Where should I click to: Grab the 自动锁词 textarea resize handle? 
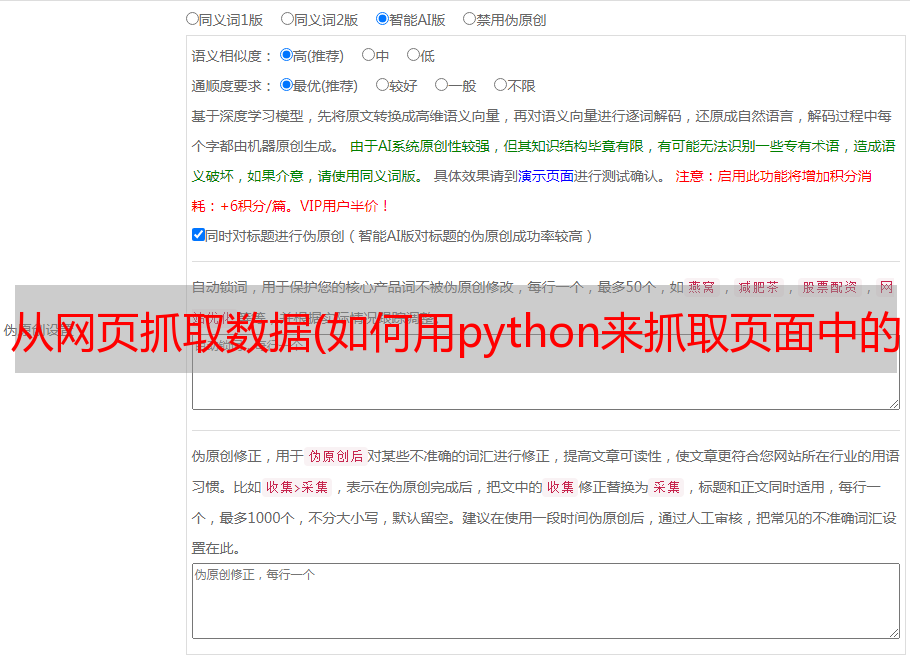pos(894,404)
